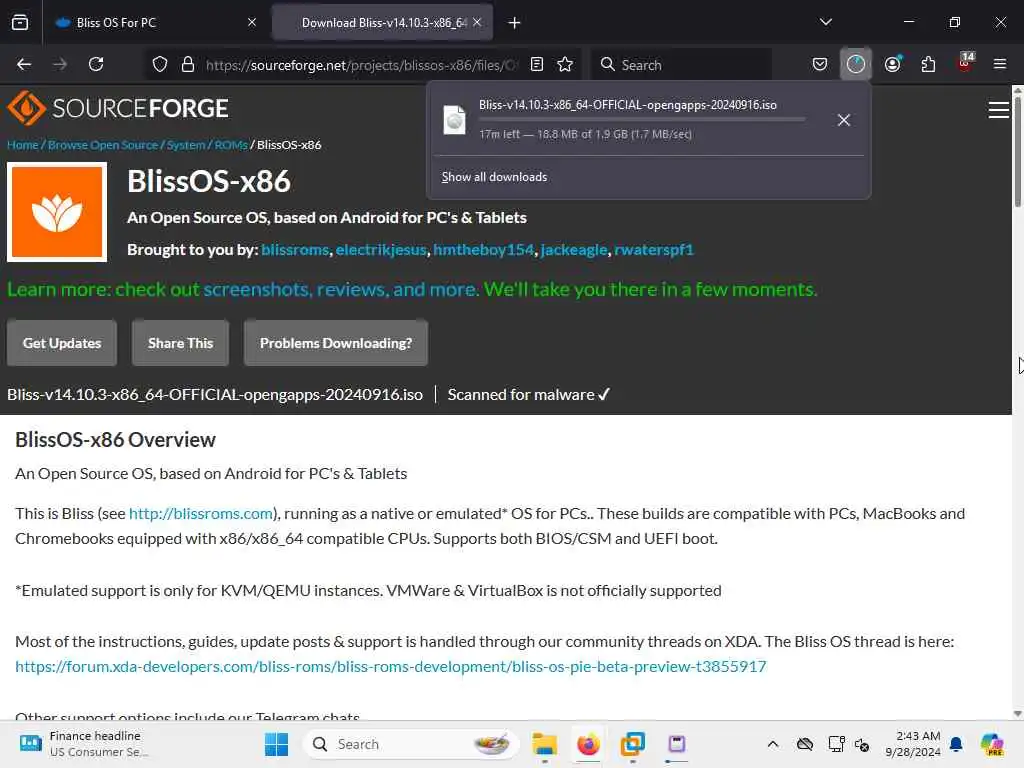Open the http://blissroms.com link

pos(200,513)
